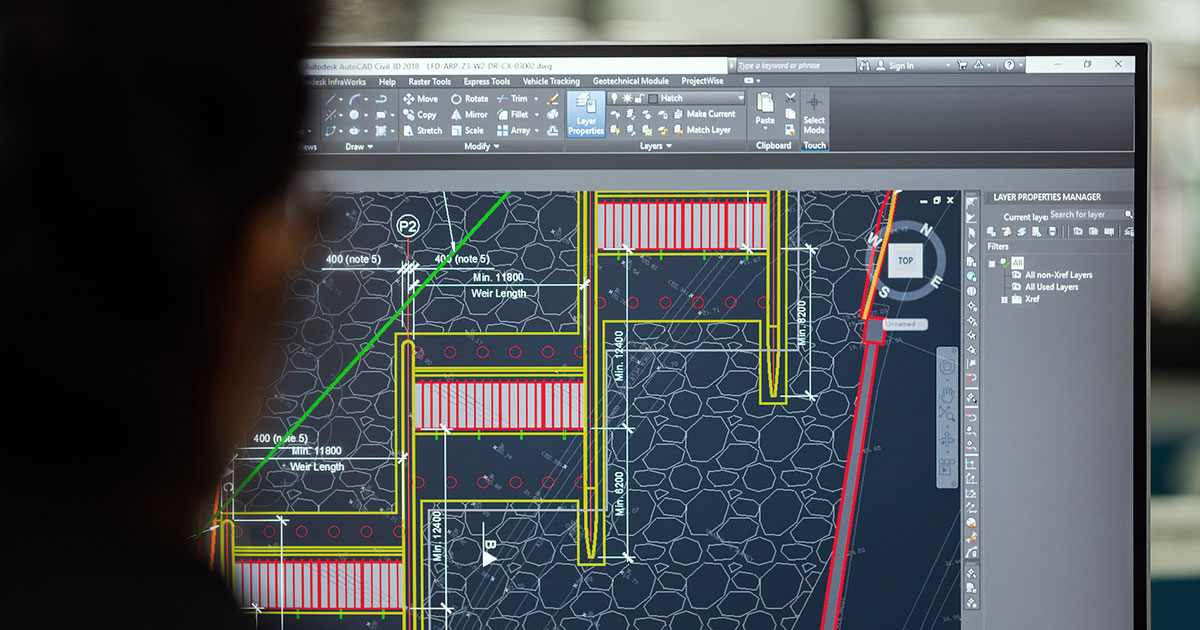Screen dimensions: 1200x630
Task: Start the Array tool
Action: [513, 131]
